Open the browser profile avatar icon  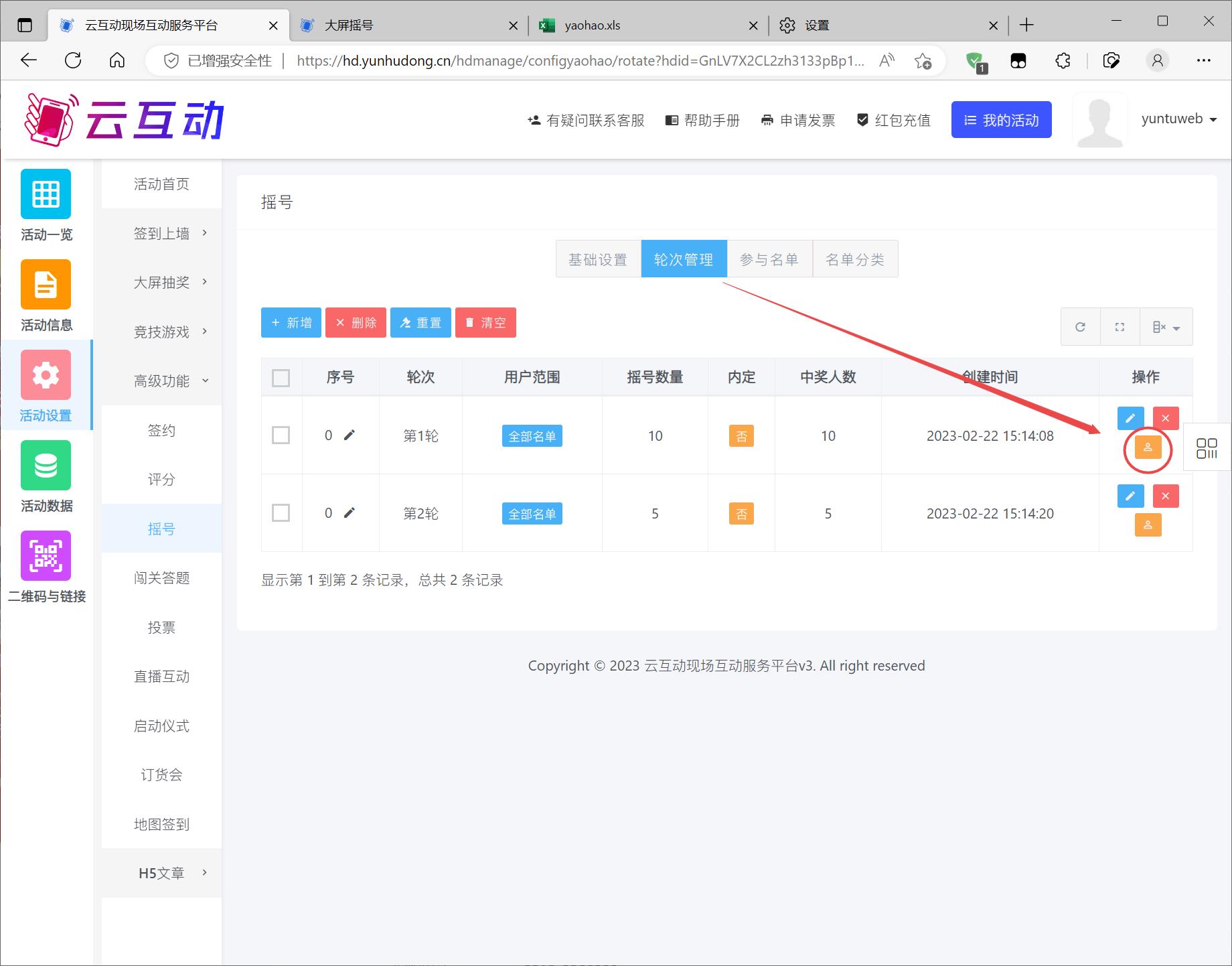pos(1157,61)
